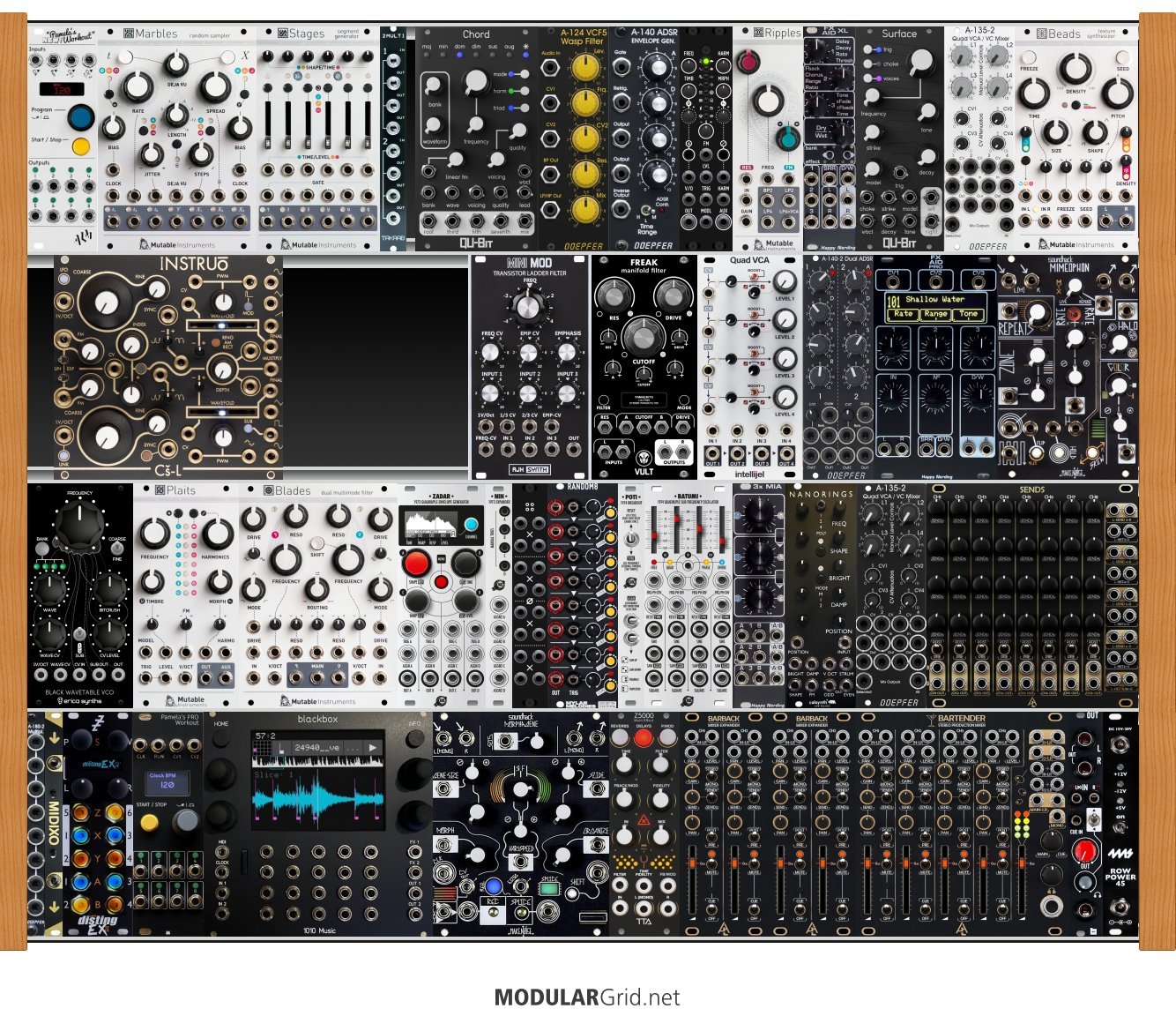Click the "Plaits" module title

pos(181,490)
